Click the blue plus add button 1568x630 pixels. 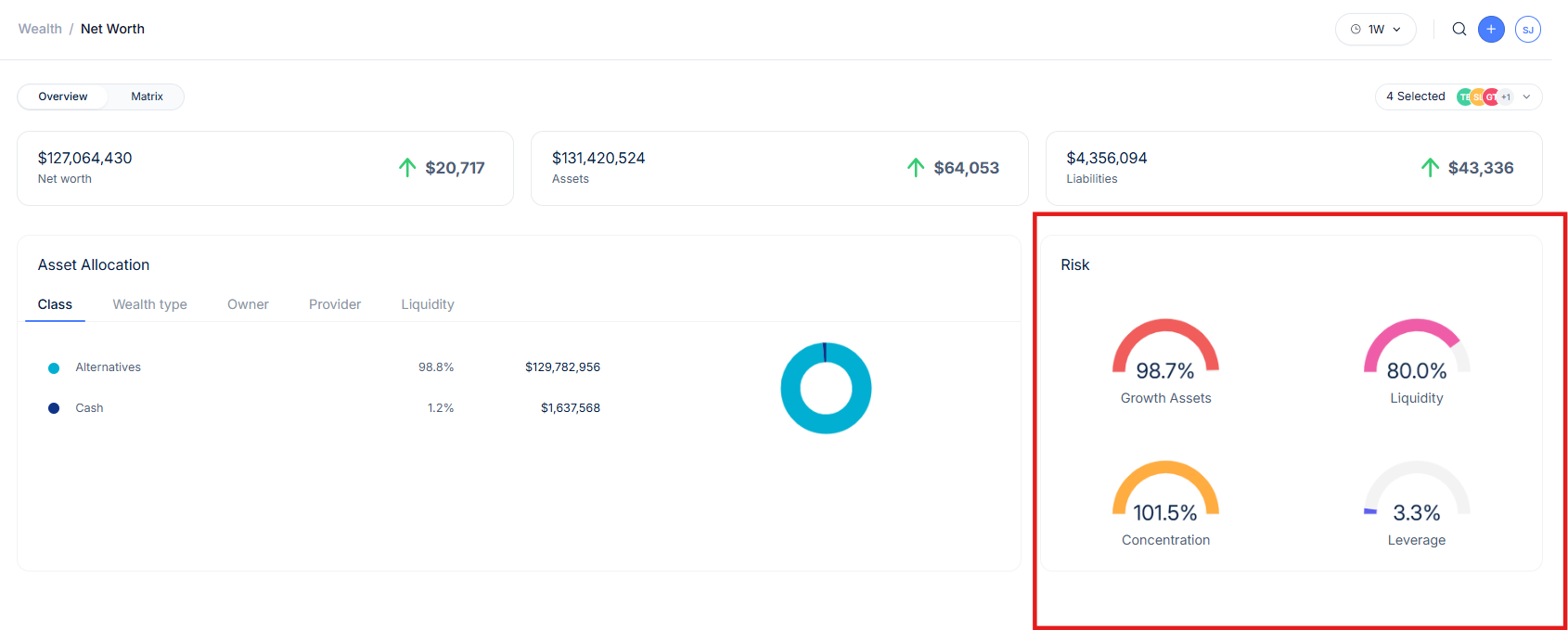pos(1491,29)
